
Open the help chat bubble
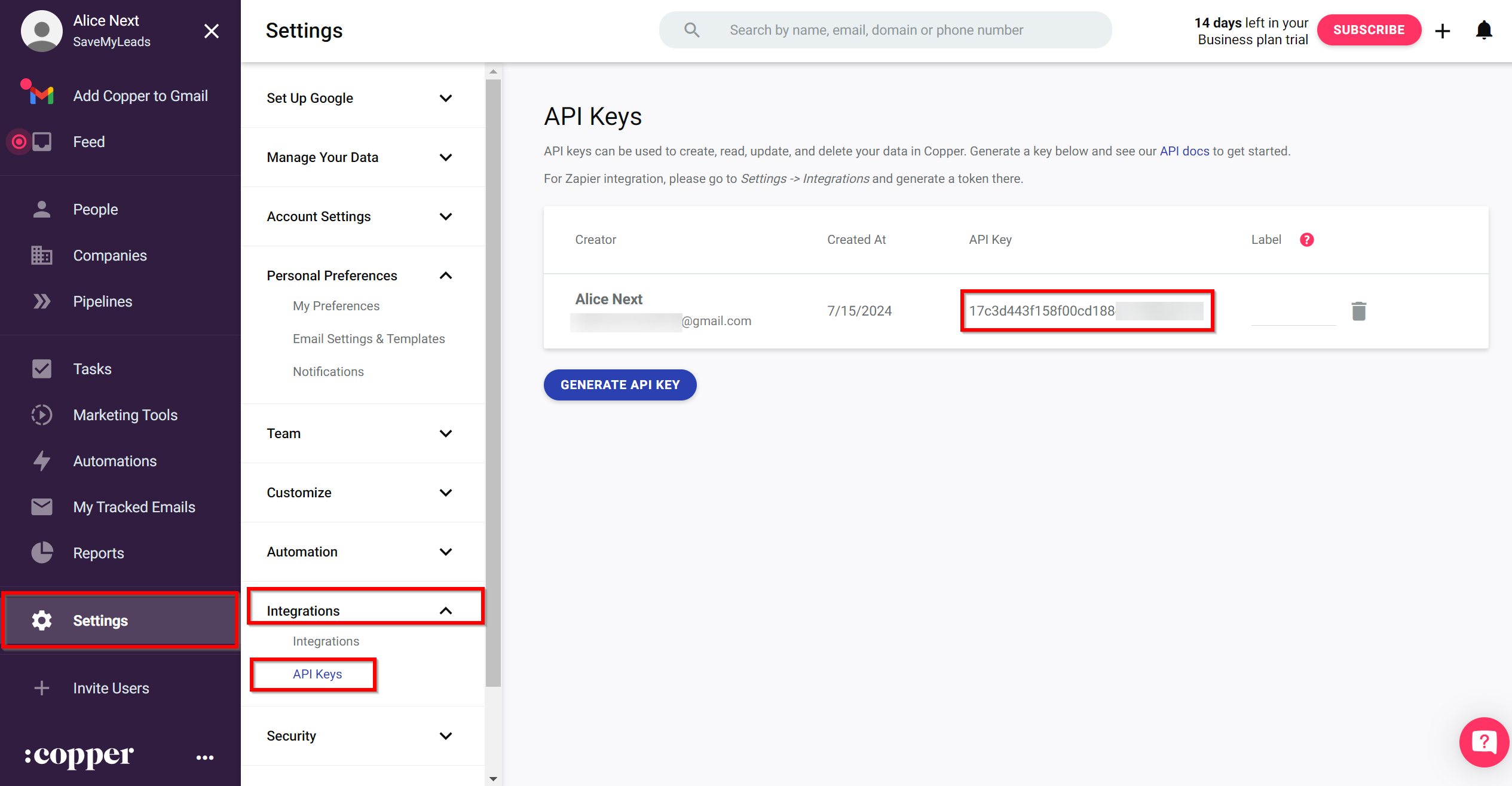click(1485, 742)
